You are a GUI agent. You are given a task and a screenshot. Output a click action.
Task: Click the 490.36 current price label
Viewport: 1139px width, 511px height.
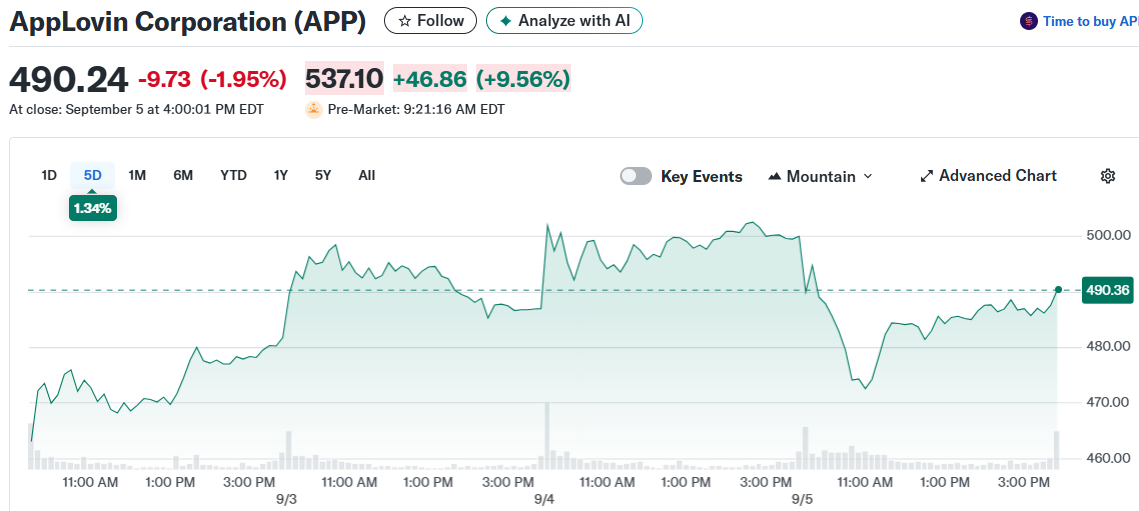pos(1107,290)
